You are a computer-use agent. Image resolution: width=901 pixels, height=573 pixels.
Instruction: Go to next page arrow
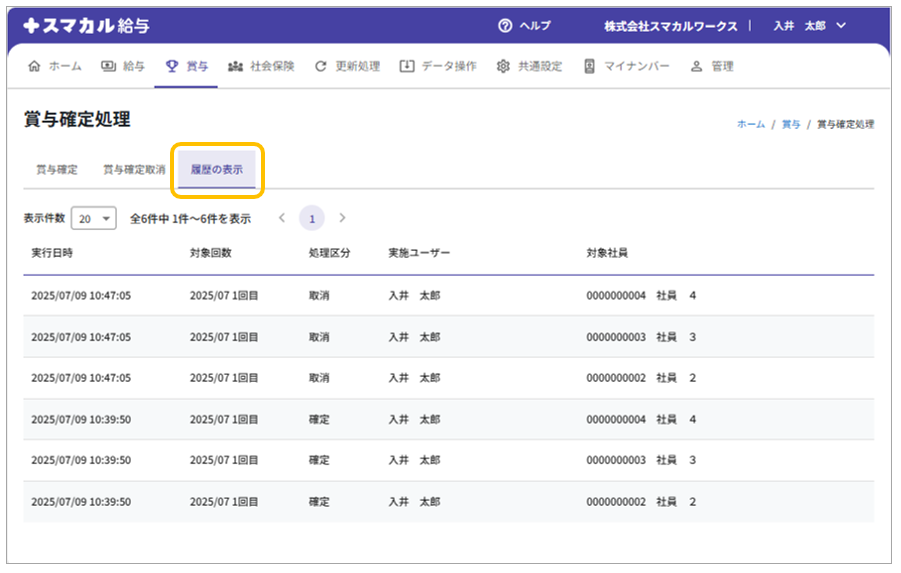tap(342, 218)
